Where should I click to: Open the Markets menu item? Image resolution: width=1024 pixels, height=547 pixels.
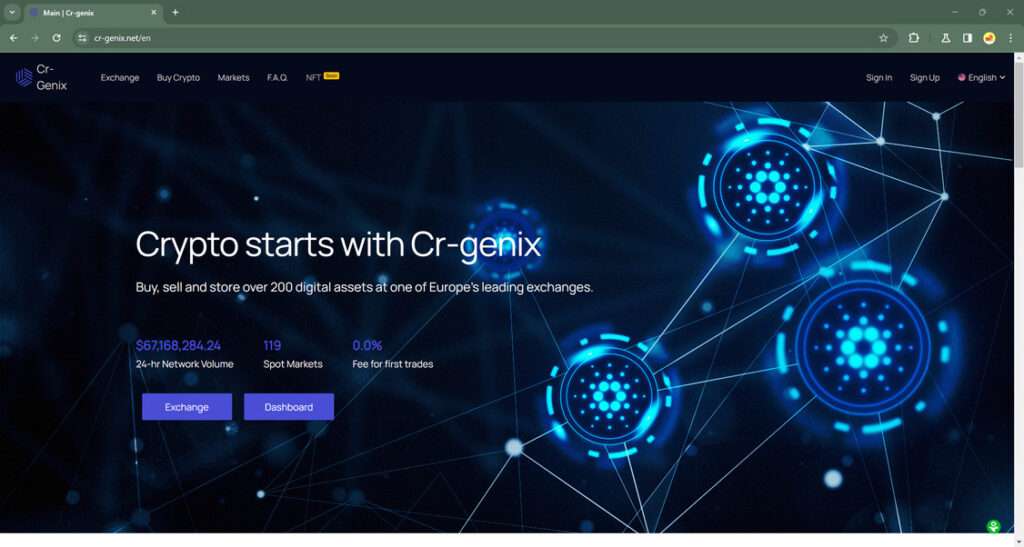[233, 78]
